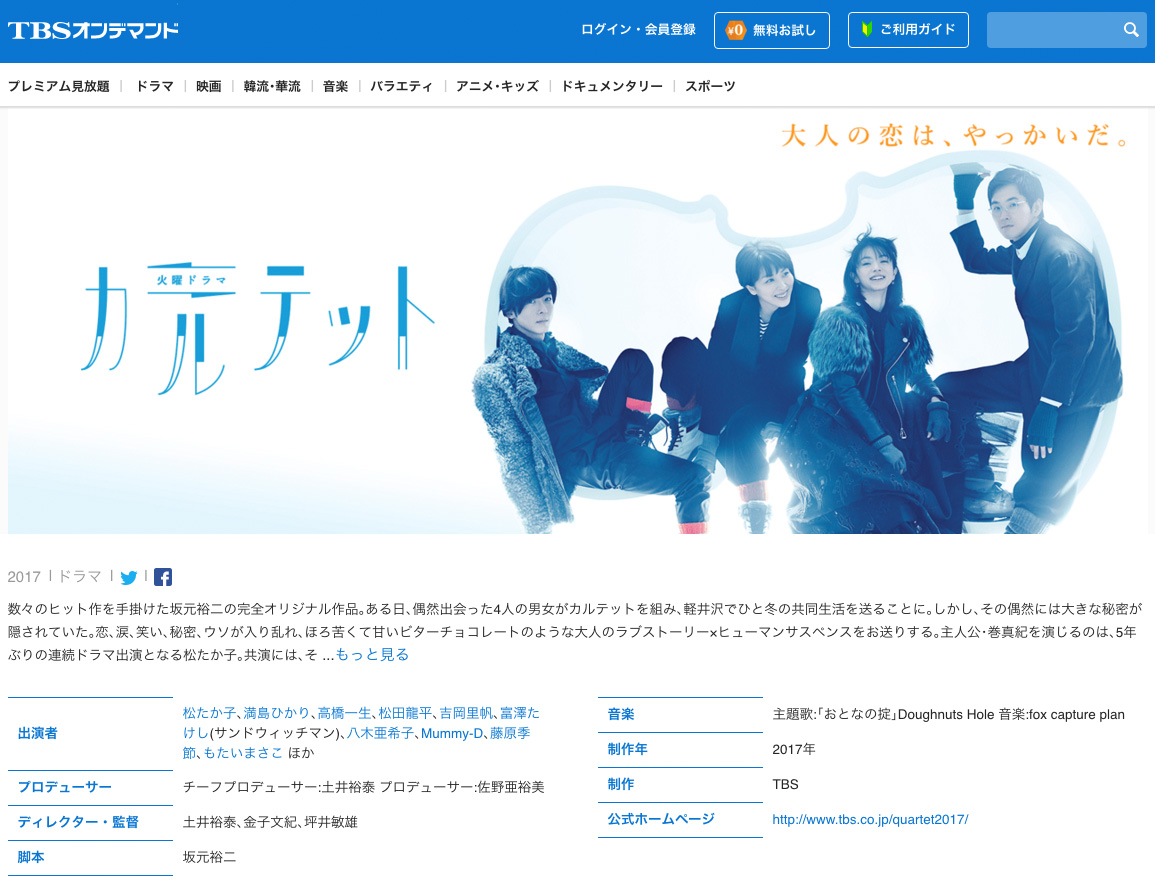Viewport: 1155px width, 887px height.
Task: Open the ご利用ガイド button
Action: coord(908,29)
